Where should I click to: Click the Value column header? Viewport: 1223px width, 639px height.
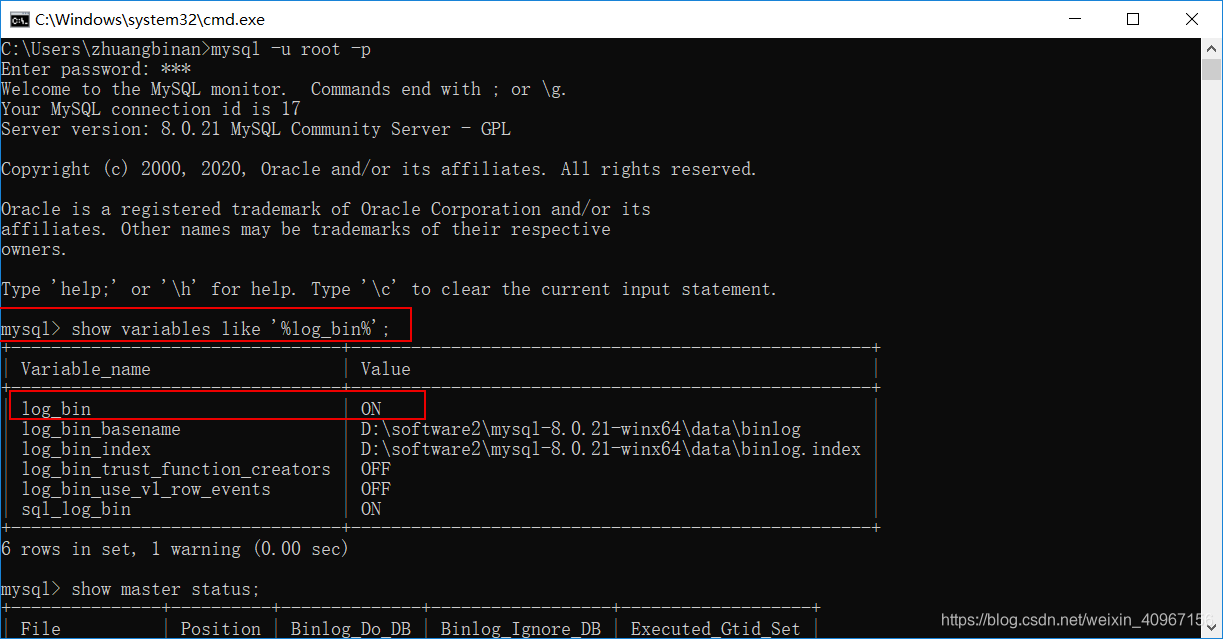click(386, 369)
